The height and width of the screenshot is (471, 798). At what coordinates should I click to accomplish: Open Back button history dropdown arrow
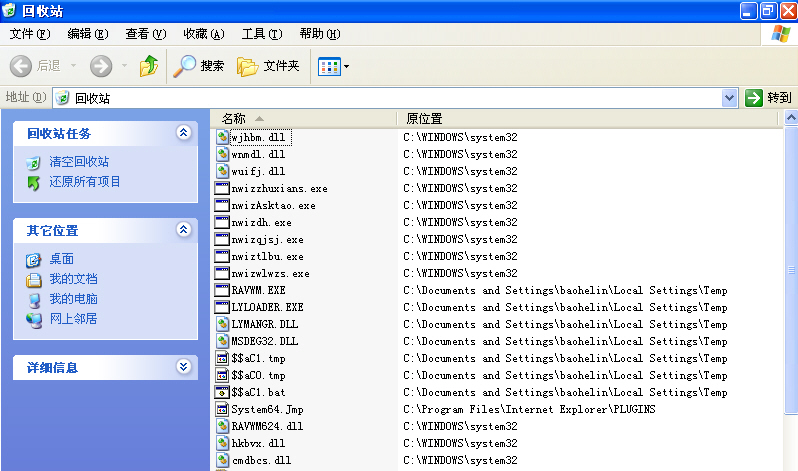tap(73, 65)
